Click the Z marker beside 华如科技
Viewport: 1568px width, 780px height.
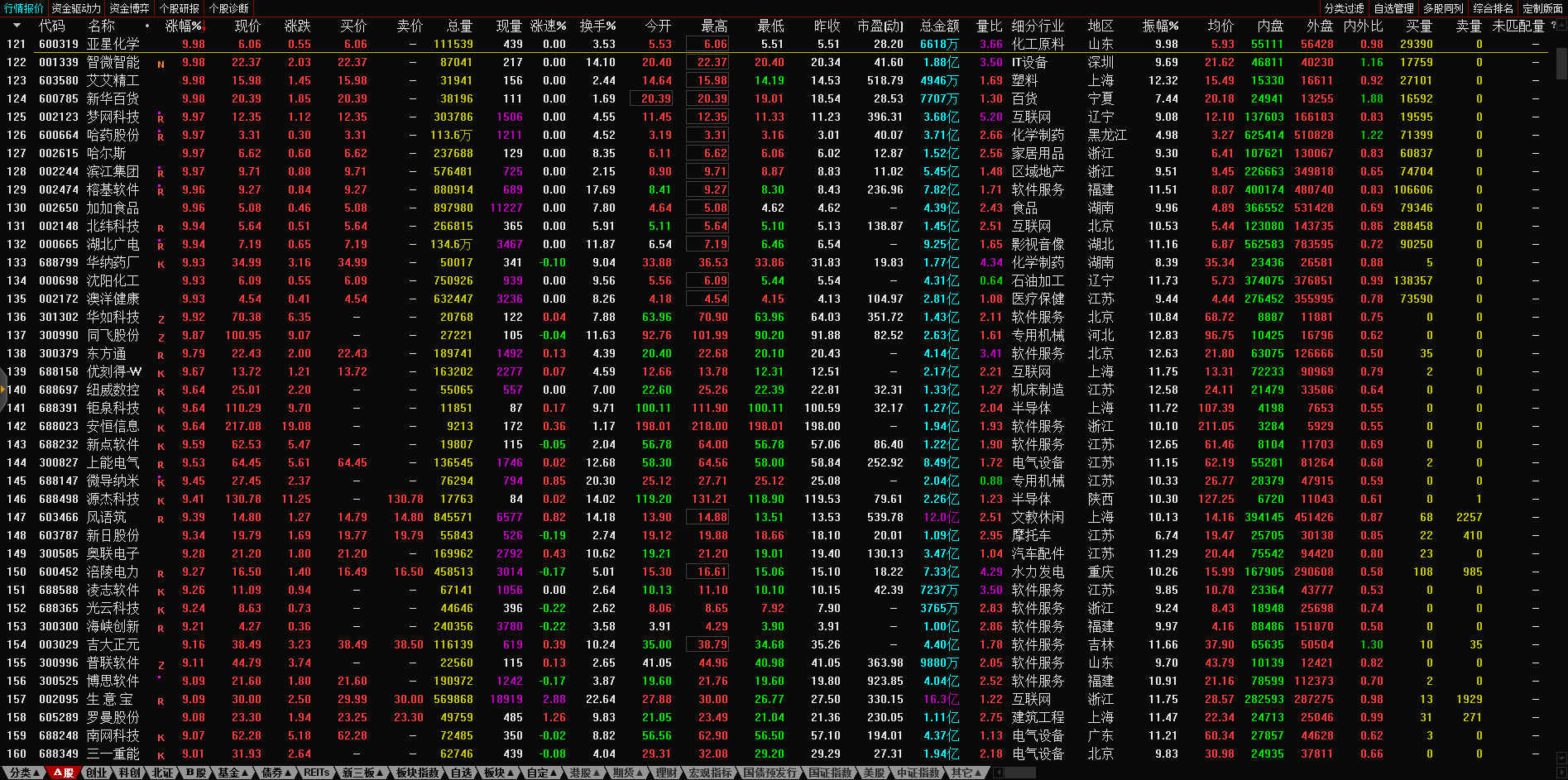click(161, 318)
